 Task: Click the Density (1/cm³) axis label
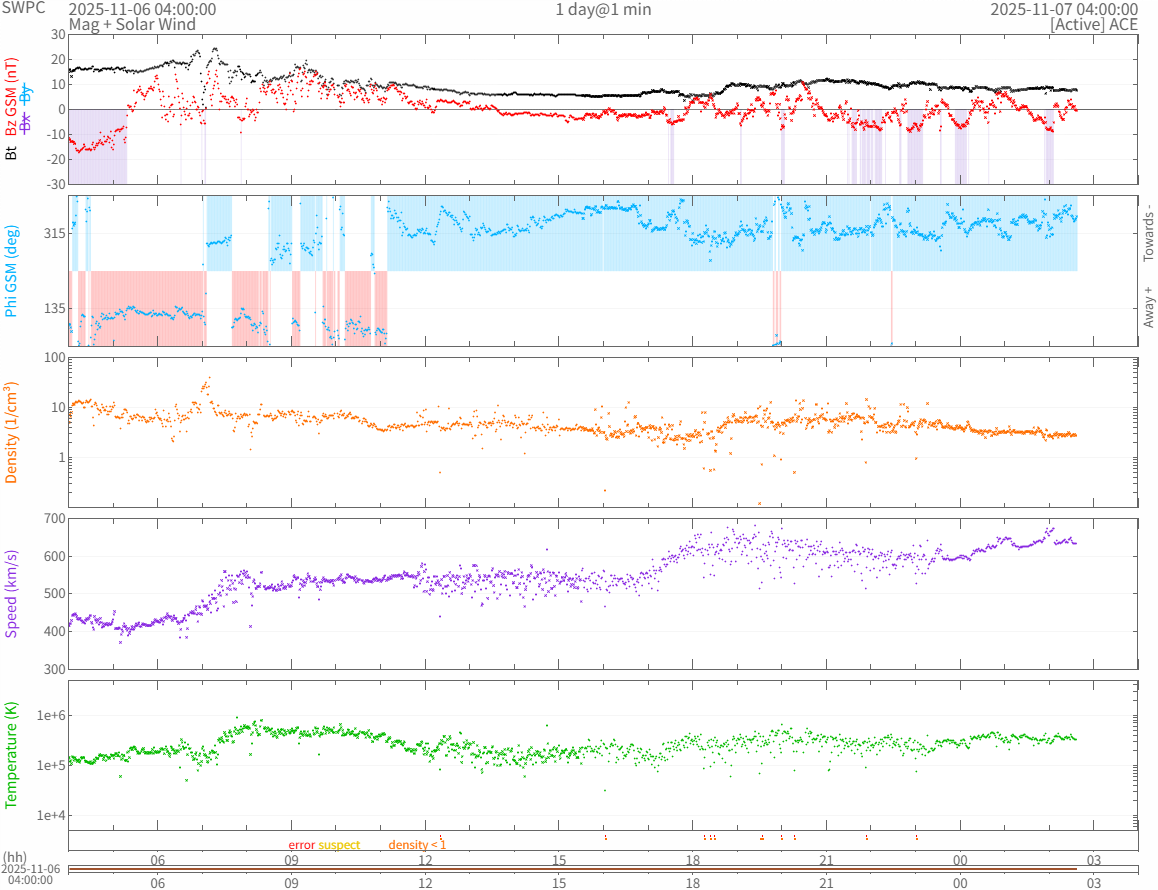[x=10, y=433]
